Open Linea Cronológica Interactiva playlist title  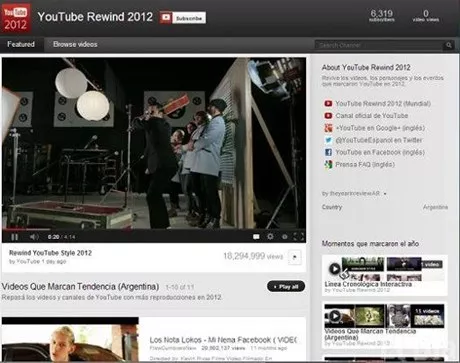point(368,284)
